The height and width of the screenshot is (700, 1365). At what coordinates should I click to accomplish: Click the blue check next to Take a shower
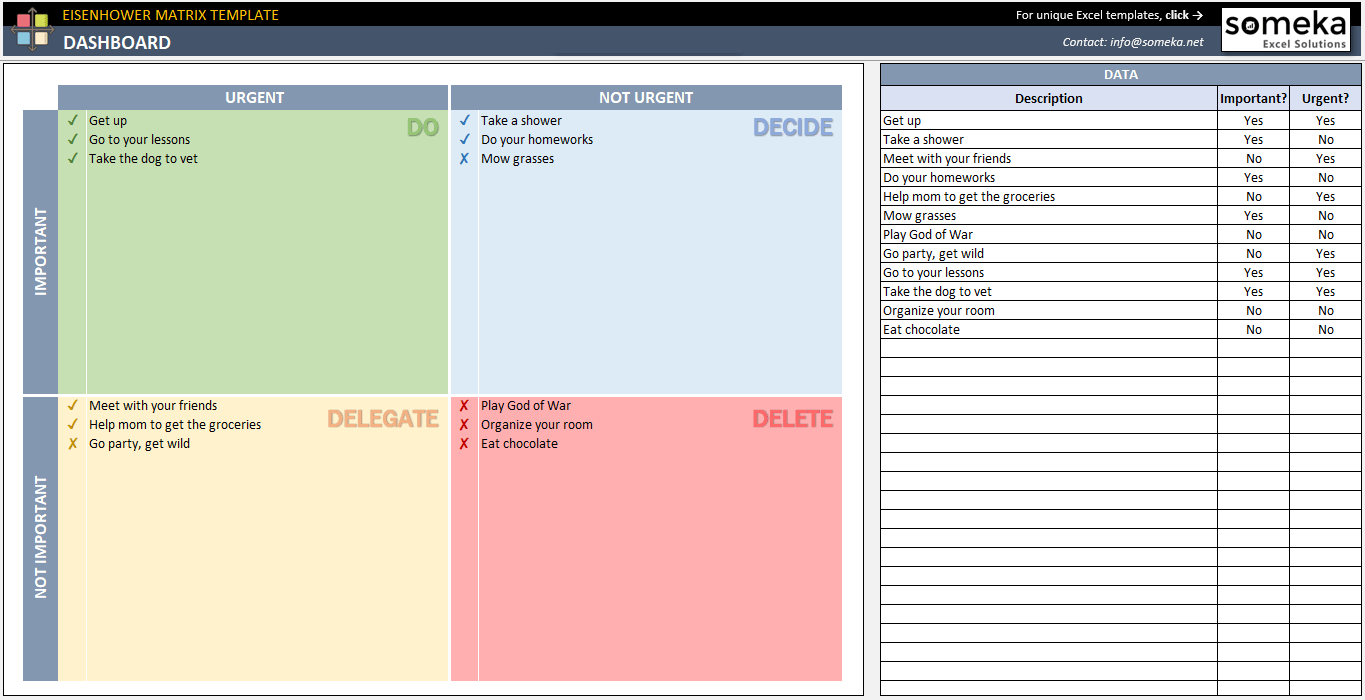(463, 120)
